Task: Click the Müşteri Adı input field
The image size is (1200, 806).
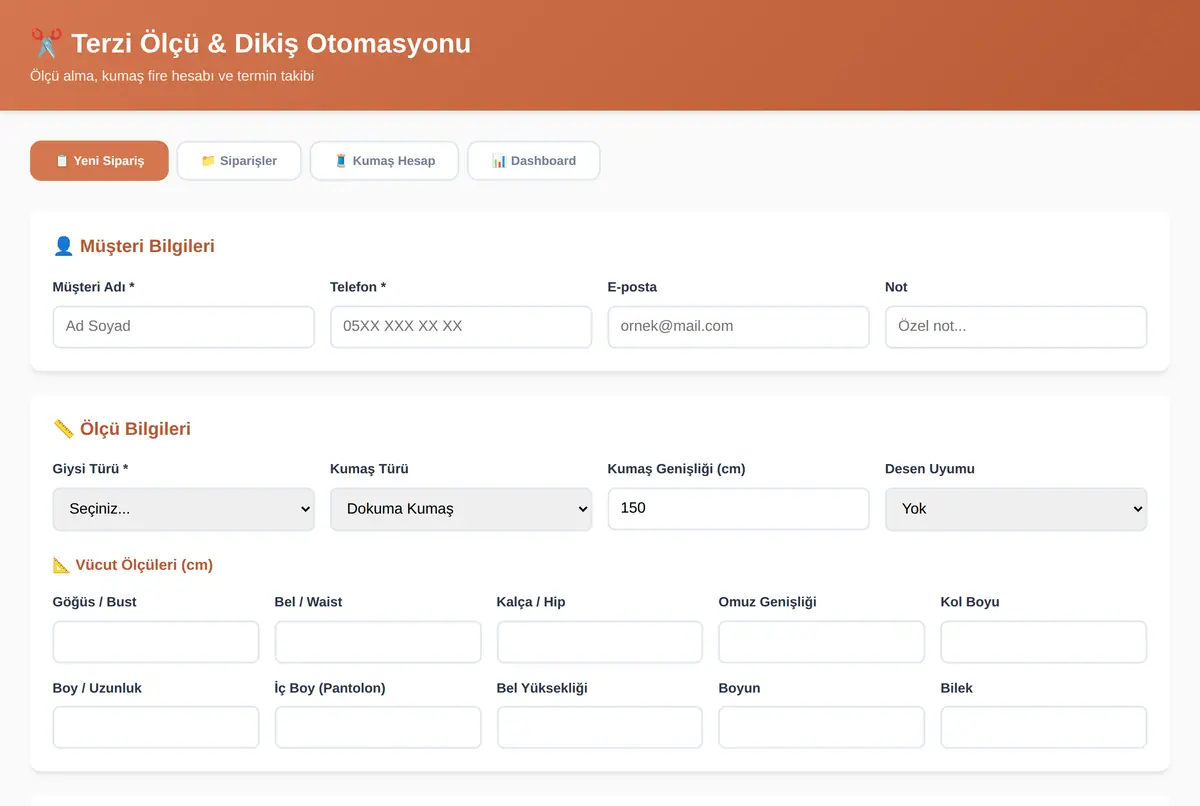Action: click(184, 327)
